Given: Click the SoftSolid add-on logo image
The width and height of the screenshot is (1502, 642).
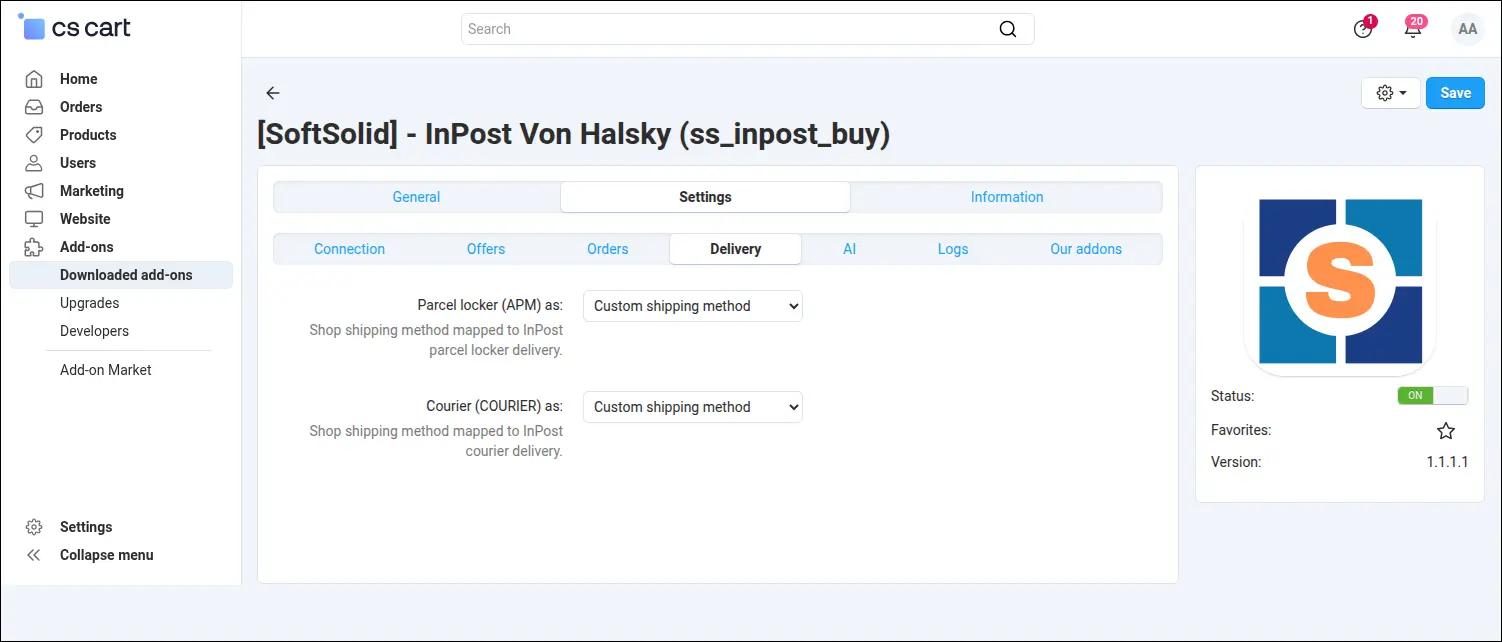Looking at the screenshot, I should pyautogui.click(x=1340, y=281).
